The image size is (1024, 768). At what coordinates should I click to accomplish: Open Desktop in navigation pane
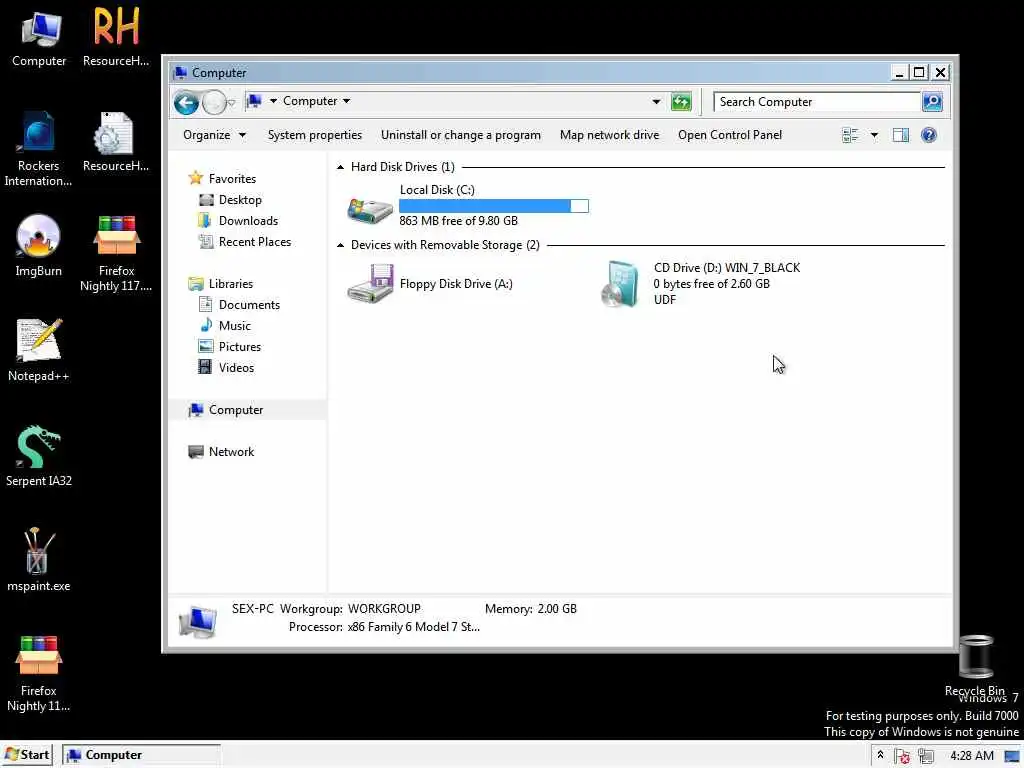tap(230, 200)
